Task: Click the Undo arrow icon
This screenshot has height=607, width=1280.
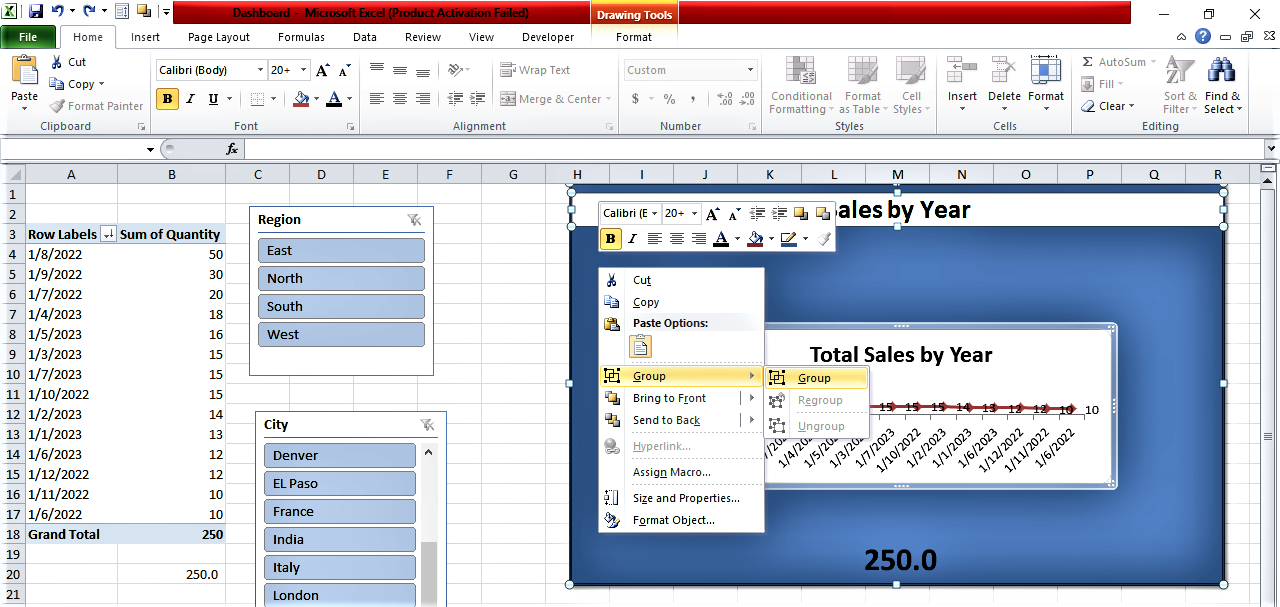Action: tap(58, 12)
